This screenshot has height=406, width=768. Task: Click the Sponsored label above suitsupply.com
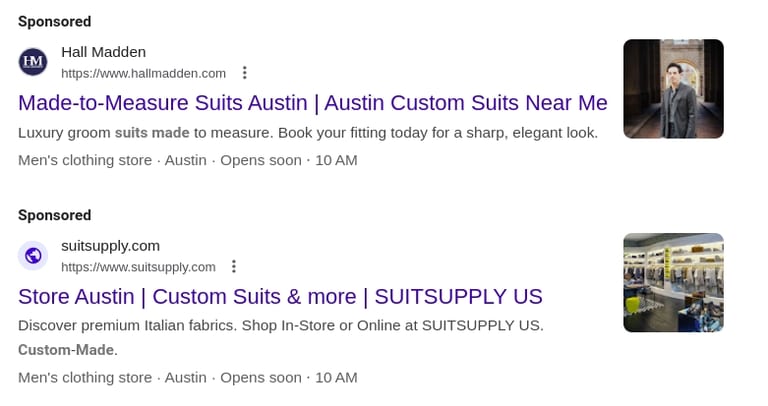[54, 215]
